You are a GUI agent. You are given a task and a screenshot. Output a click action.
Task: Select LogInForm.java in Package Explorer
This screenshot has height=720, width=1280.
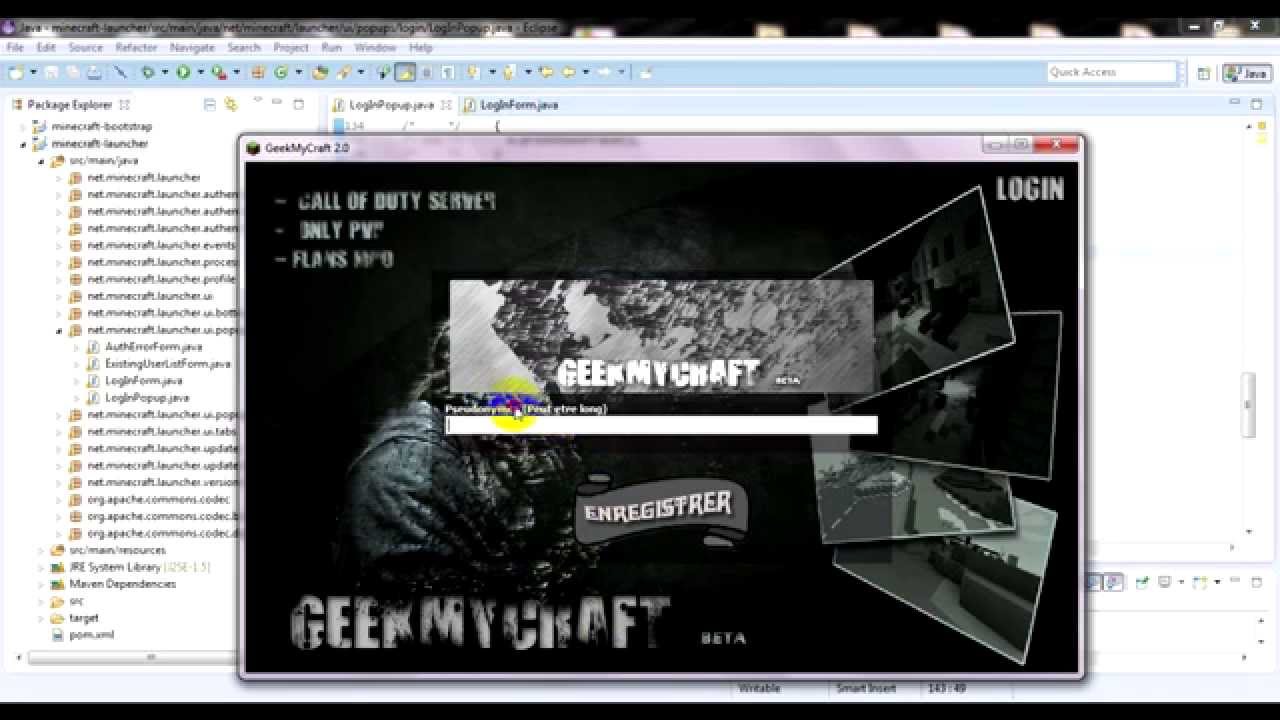coord(143,381)
